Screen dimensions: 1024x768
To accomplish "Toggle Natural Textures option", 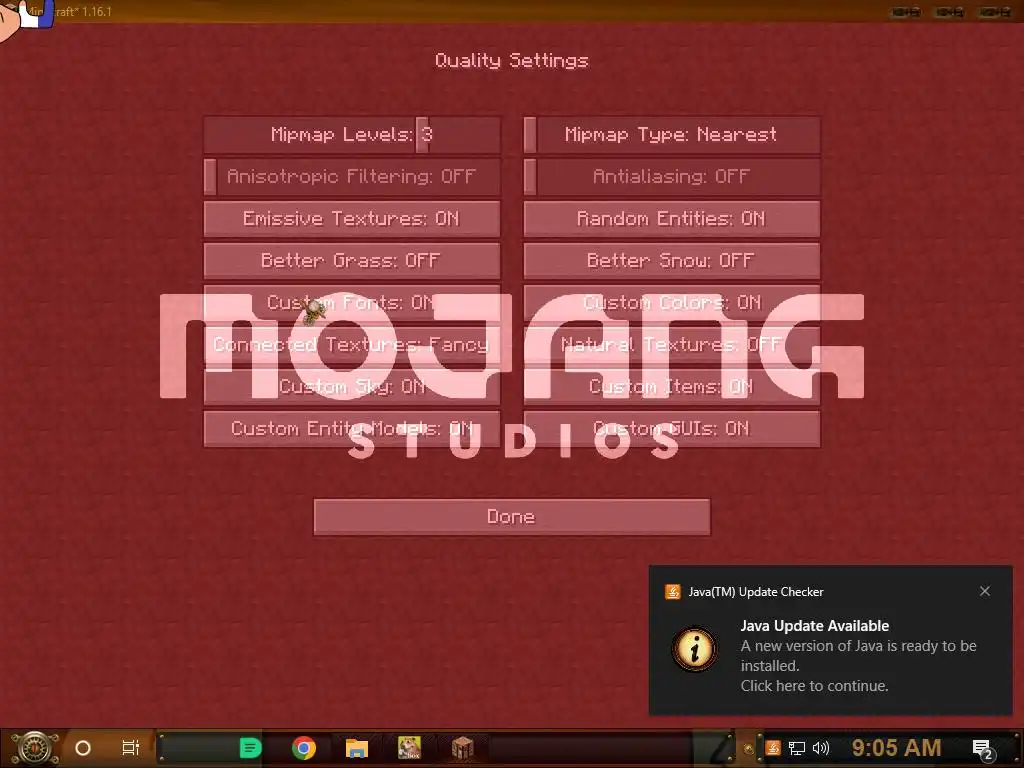I will tap(672, 345).
